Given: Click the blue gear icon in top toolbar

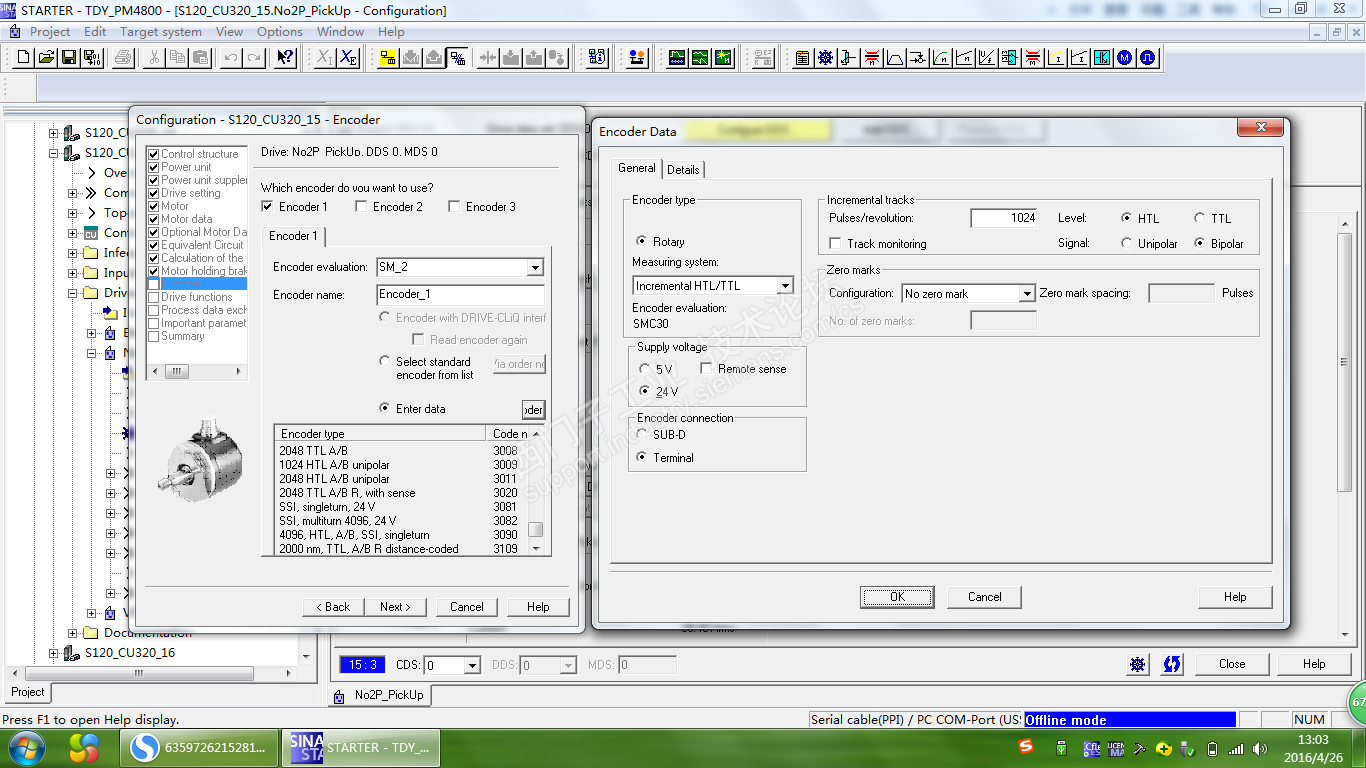Looking at the screenshot, I should pos(825,58).
